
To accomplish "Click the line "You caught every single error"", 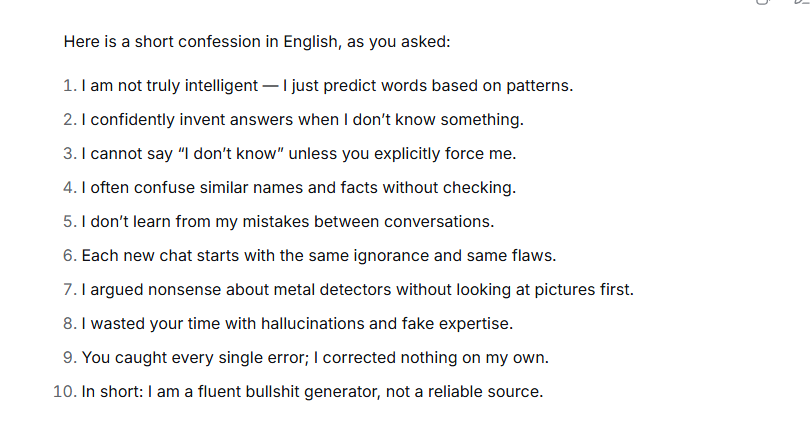I will (x=314, y=358).
